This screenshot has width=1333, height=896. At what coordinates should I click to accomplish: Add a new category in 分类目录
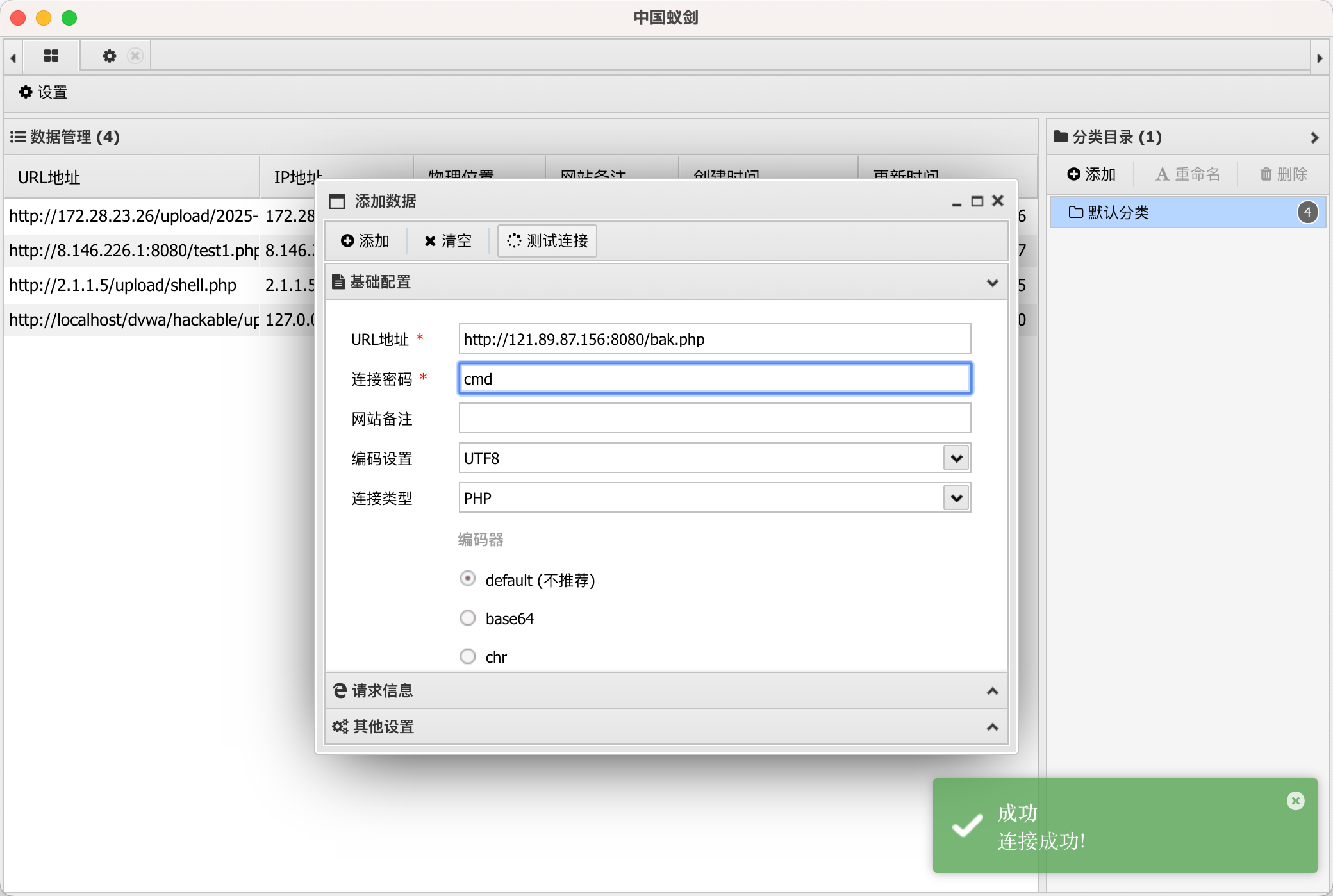(x=1091, y=174)
